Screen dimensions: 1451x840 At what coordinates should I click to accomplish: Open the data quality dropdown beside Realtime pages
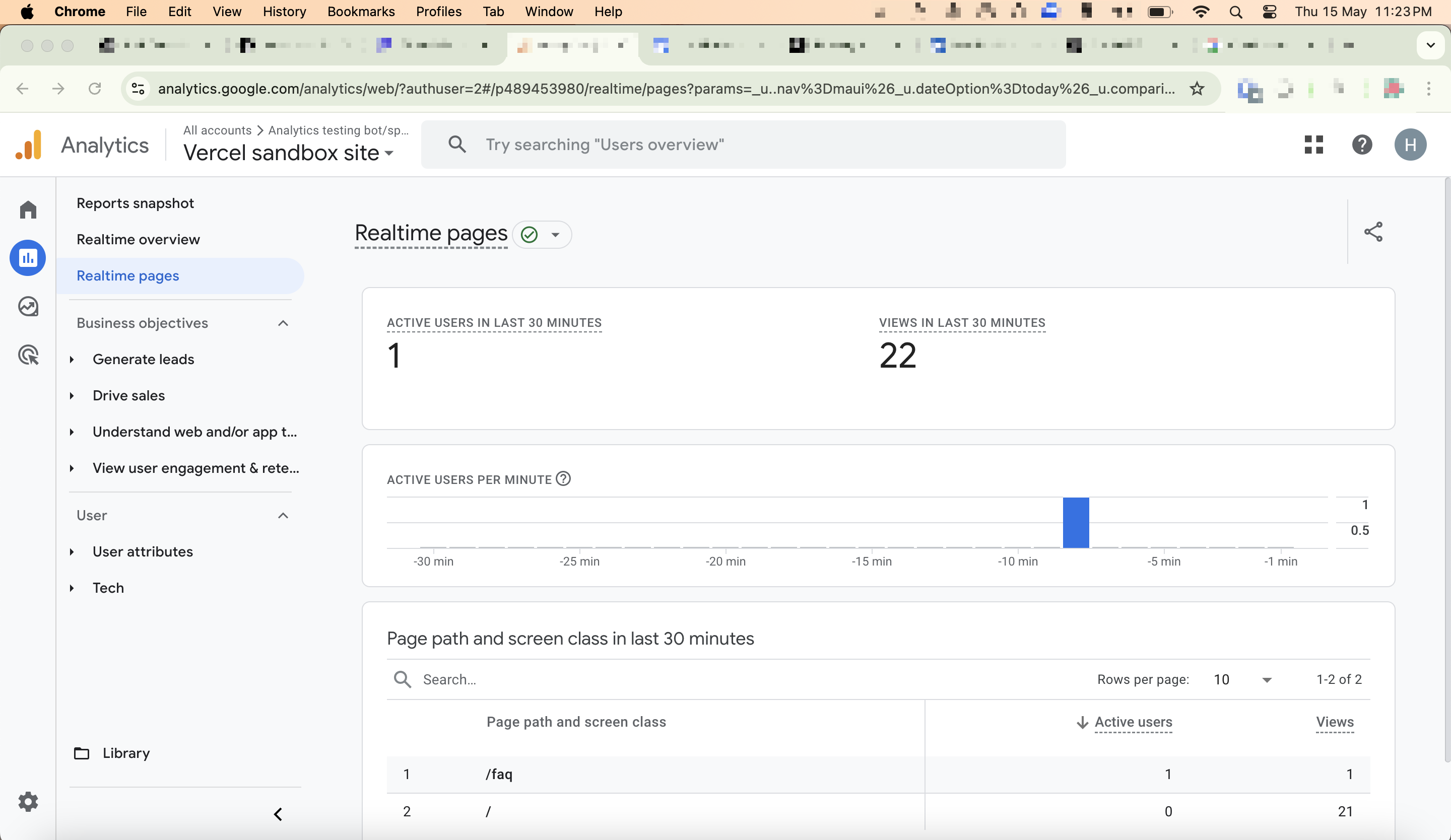click(542, 234)
